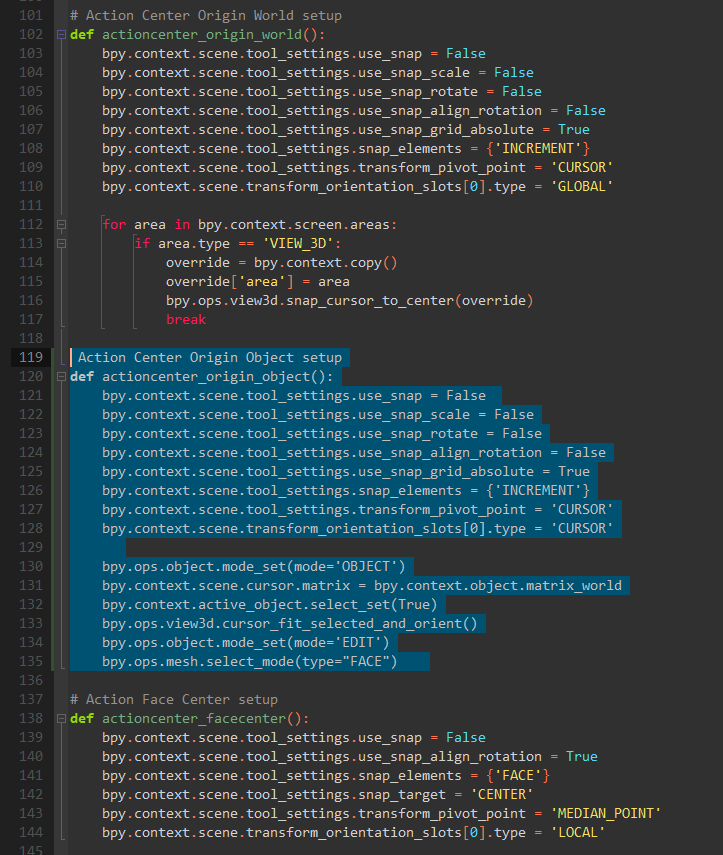Place cursor on the 'break' keyword
The width and height of the screenshot is (723, 855).
pos(185,319)
